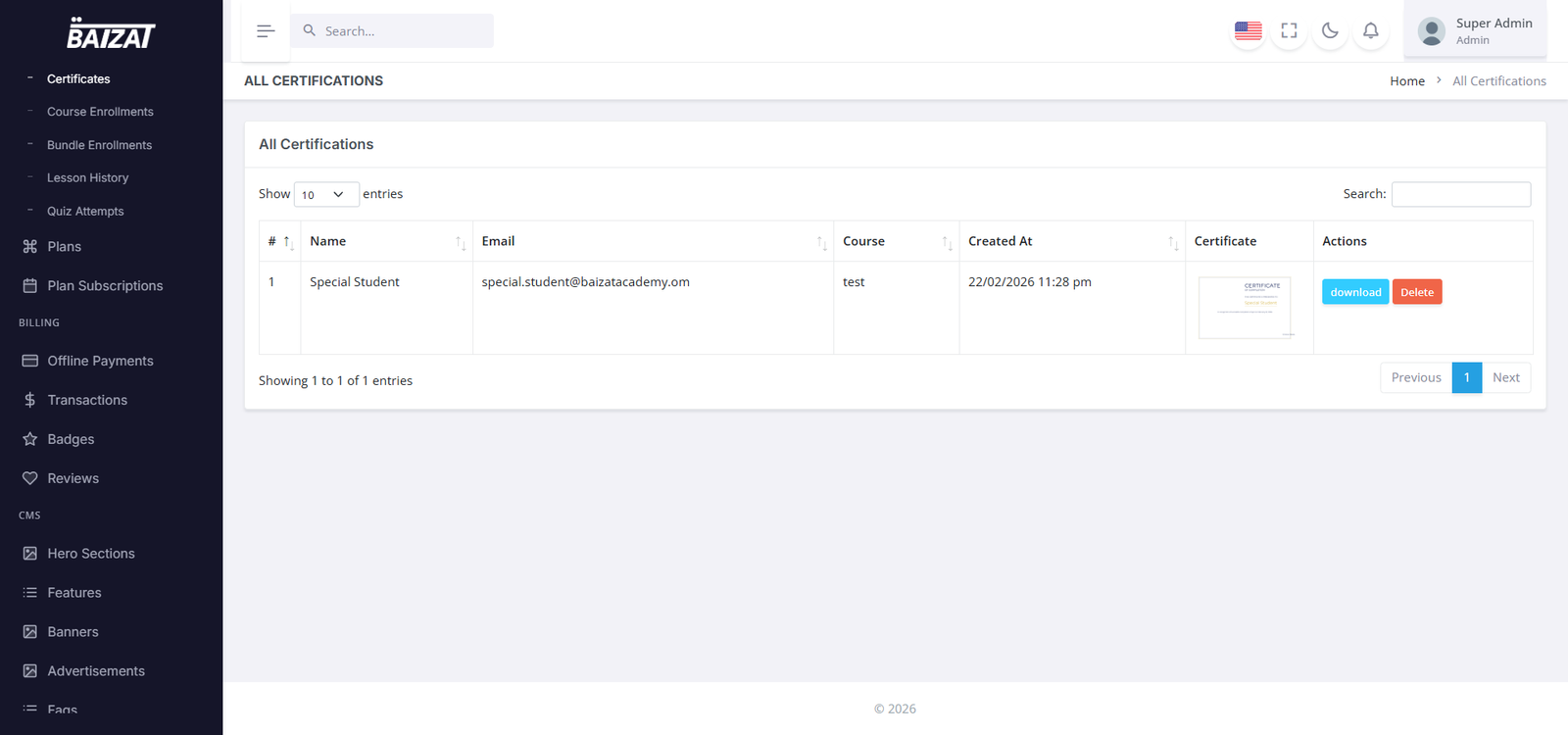The image size is (1568, 735).
Task: Open the Super Admin profile menu
Action: pos(1475,31)
